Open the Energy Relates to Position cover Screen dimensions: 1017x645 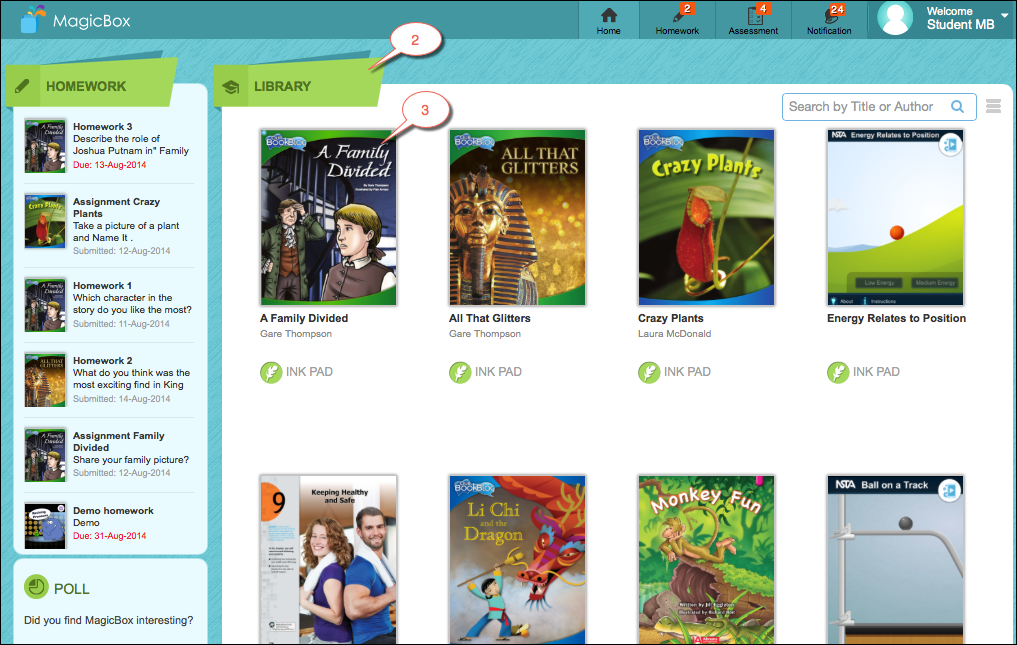tap(895, 217)
